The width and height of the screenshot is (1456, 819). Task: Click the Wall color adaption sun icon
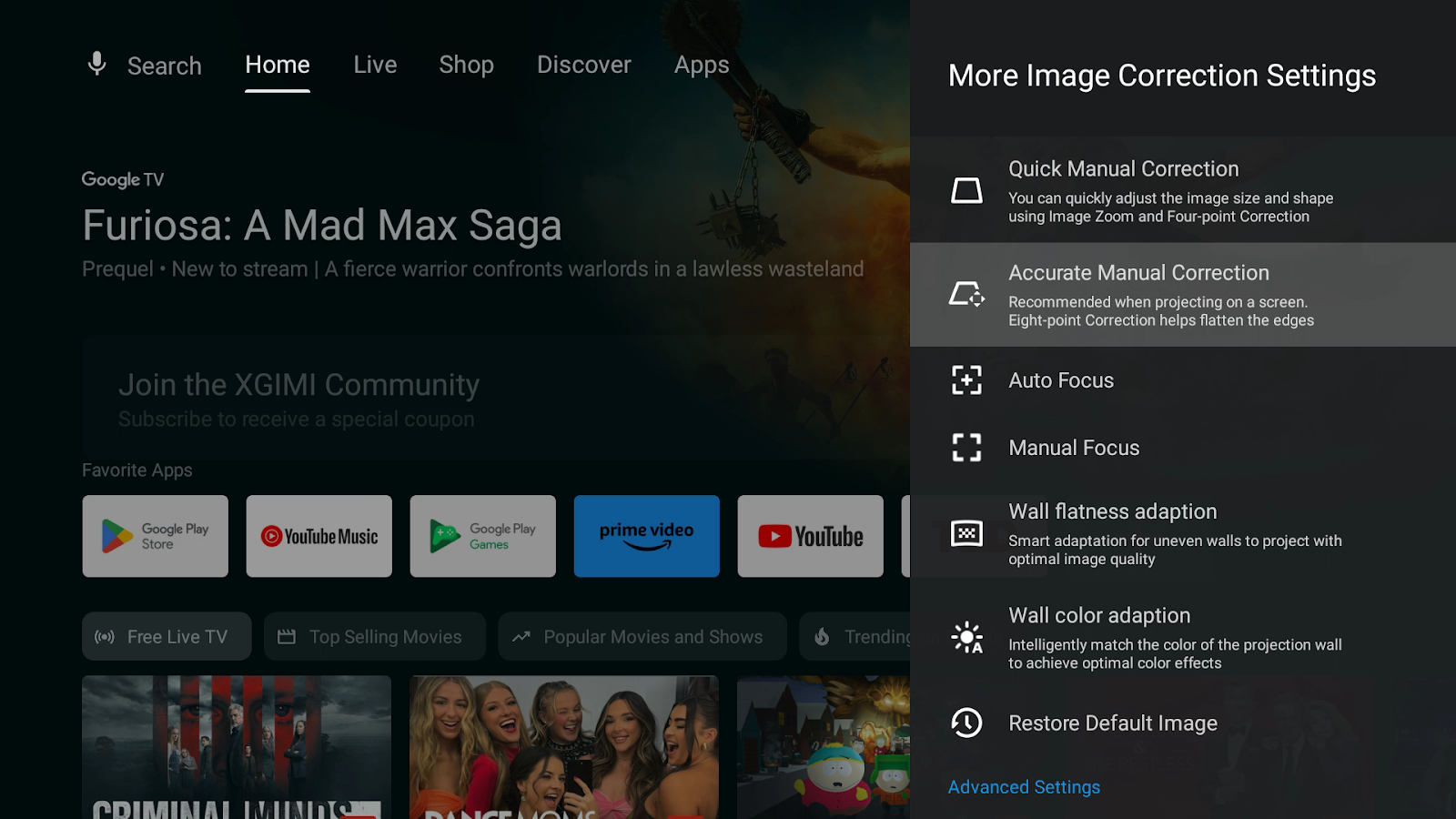click(x=966, y=638)
